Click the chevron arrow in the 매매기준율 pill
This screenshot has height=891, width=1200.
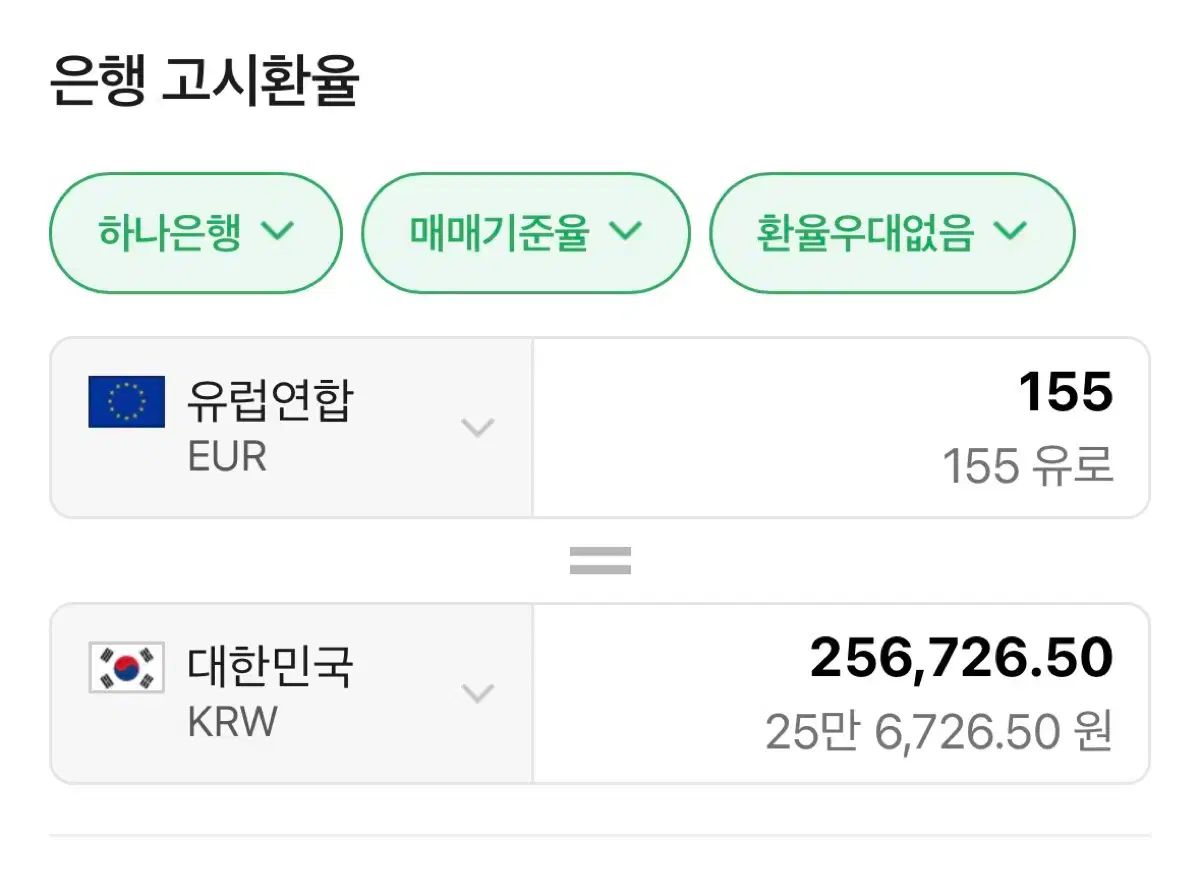pos(624,232)
